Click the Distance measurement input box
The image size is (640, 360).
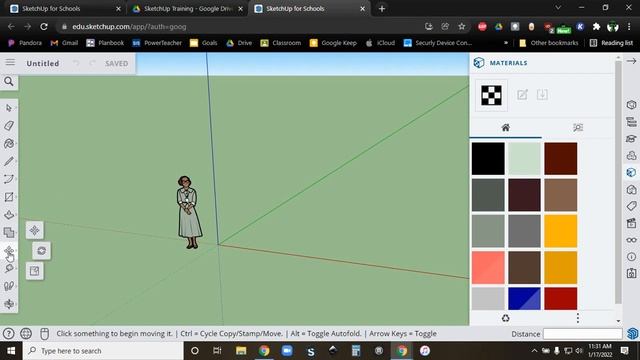583,333
